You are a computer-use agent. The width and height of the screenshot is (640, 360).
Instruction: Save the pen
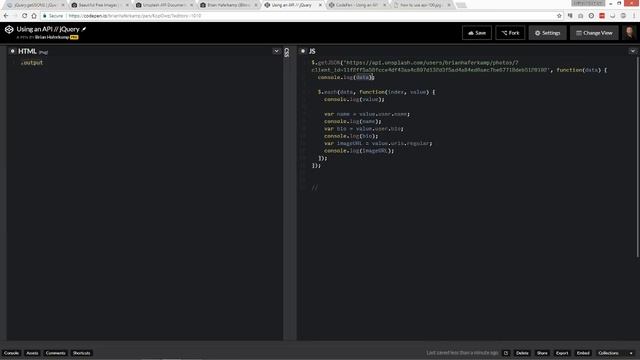point(477,33)
